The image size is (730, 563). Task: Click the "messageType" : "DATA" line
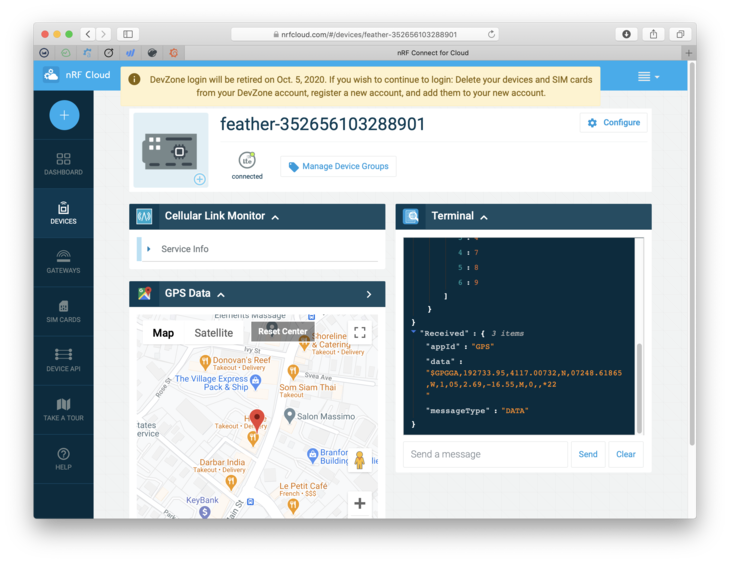coord(477,411)
